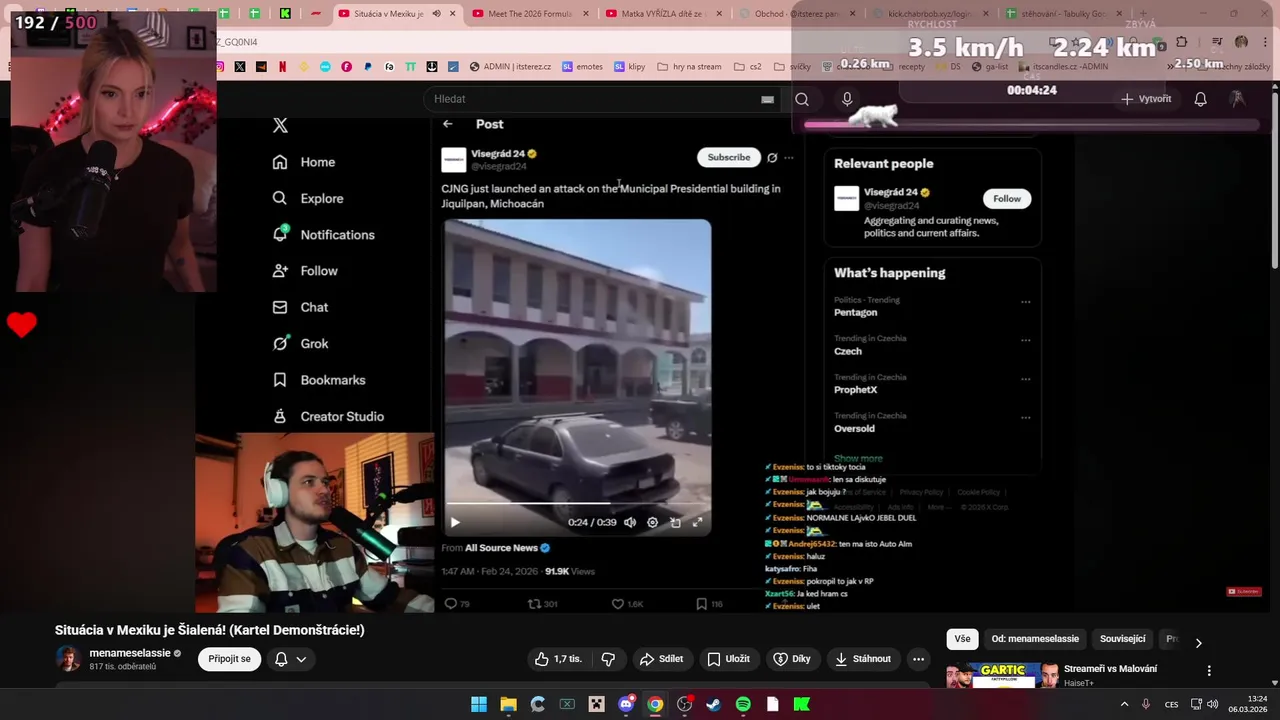The image size is (1280, 720).
Task: Click the Díky thanks button
Action: [792, 659]
